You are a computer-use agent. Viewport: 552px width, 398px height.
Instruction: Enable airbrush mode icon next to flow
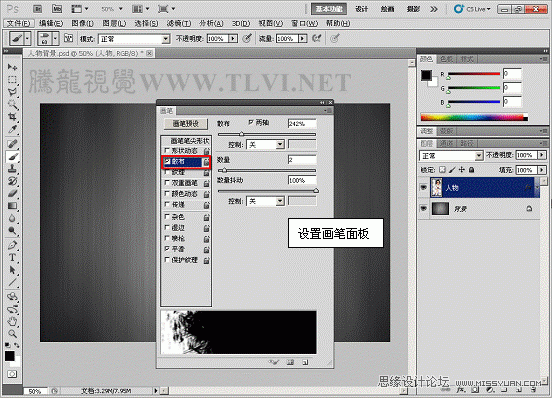pyautogui.click(x=316, y=38)
